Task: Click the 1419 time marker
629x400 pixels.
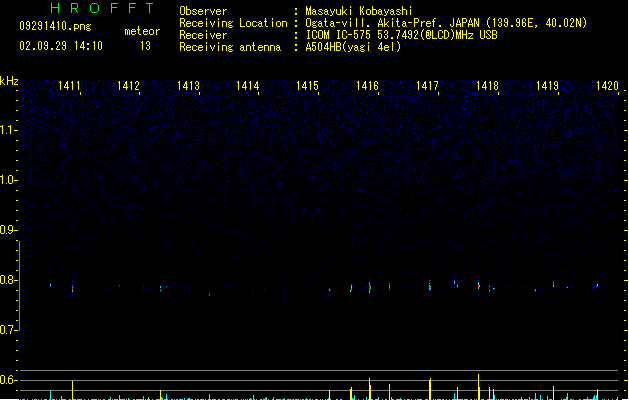Action: pos(547,86)
